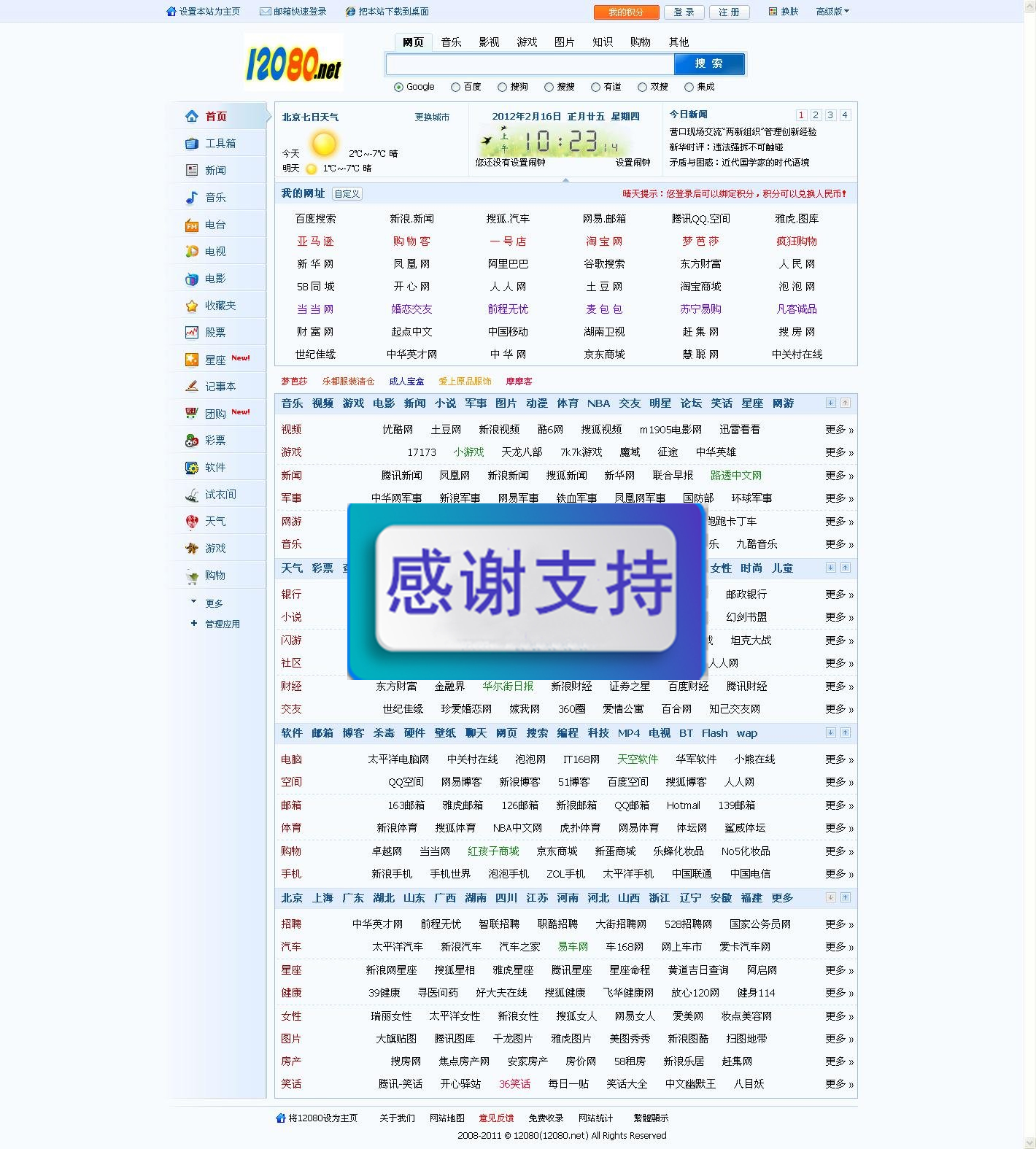Switch to the 知识 search tab

[x=603, y=42]
